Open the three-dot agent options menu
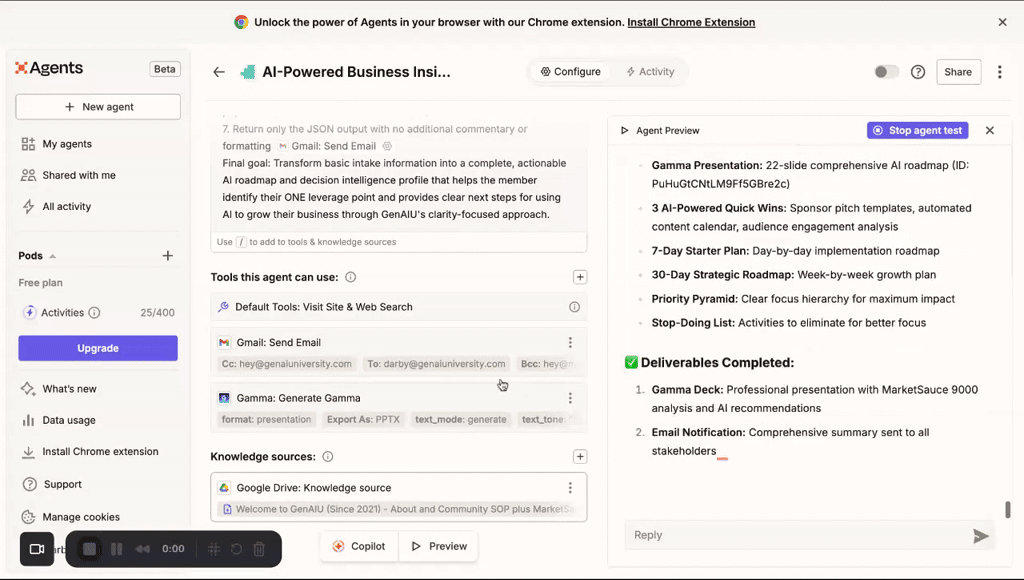The image size is (1024, 580). [x=999, y=72]
